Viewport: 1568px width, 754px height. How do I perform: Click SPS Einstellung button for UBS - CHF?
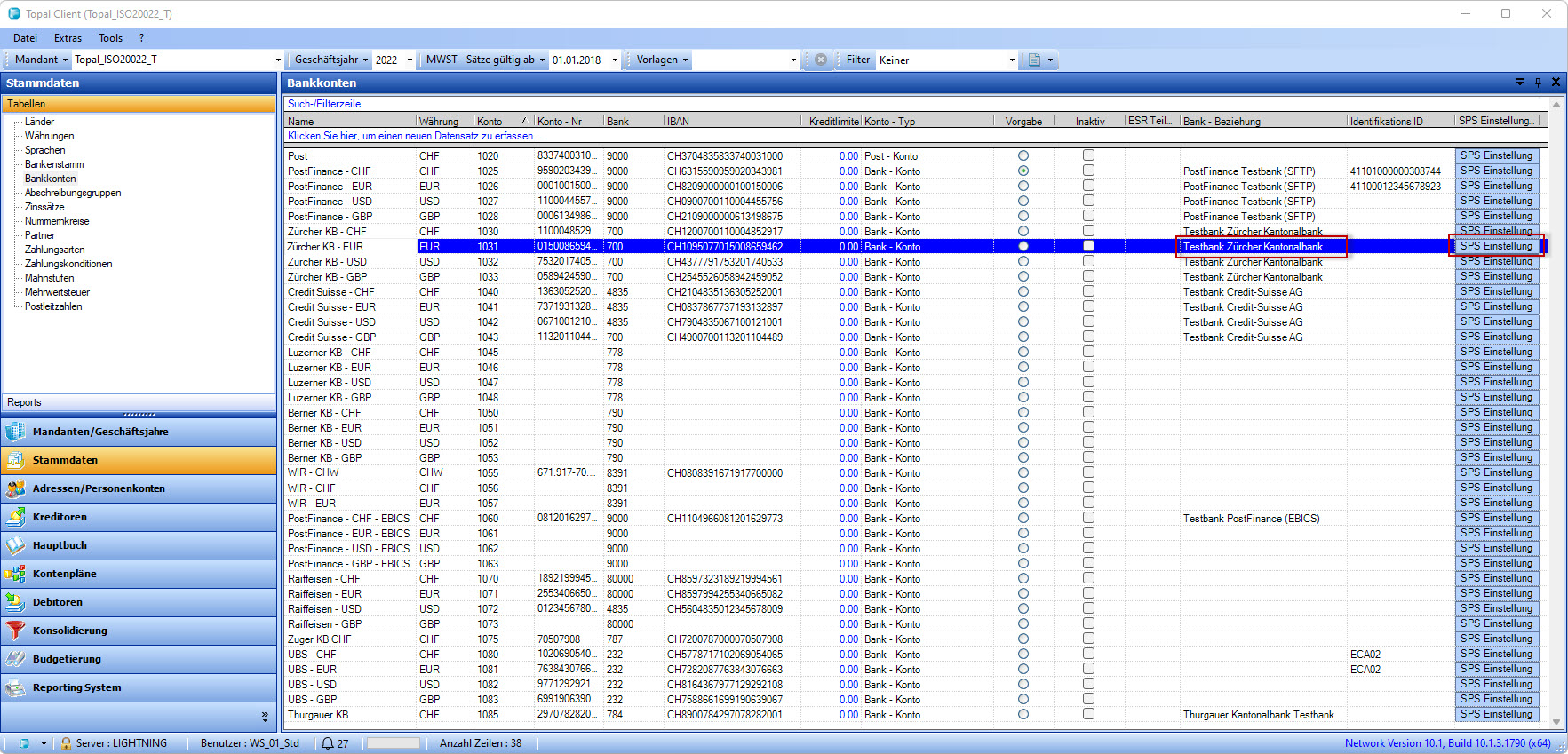point(1496,654)
